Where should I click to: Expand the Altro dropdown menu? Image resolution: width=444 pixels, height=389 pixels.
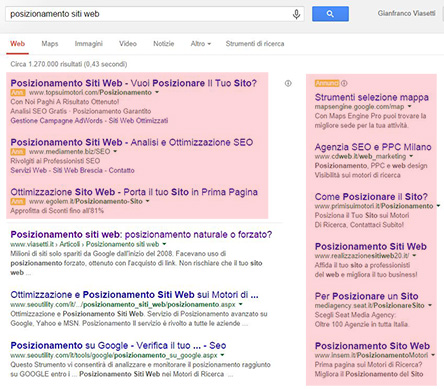click(x=201, y=44)
